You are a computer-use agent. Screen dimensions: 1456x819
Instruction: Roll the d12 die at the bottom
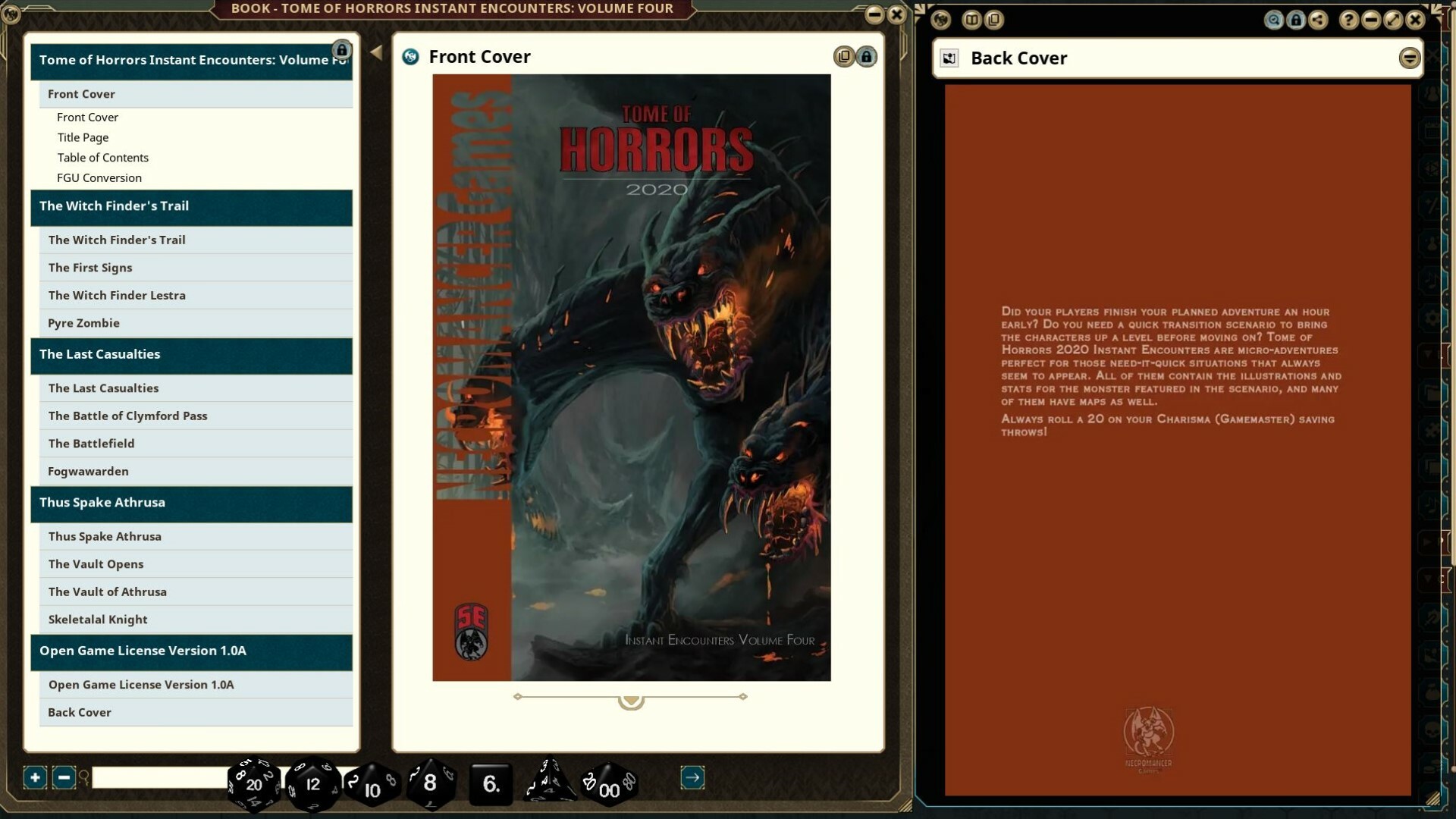312,785
